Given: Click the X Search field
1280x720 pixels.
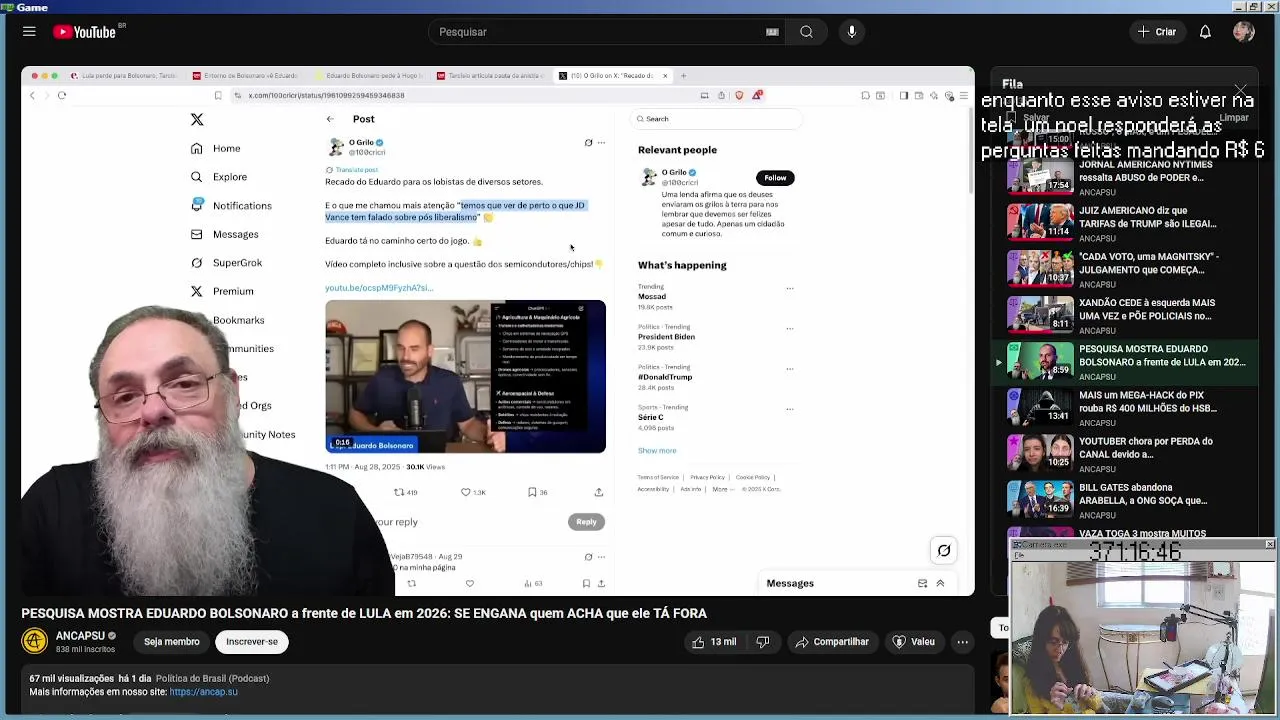Looking at the screenshot, I should point(716,119).
